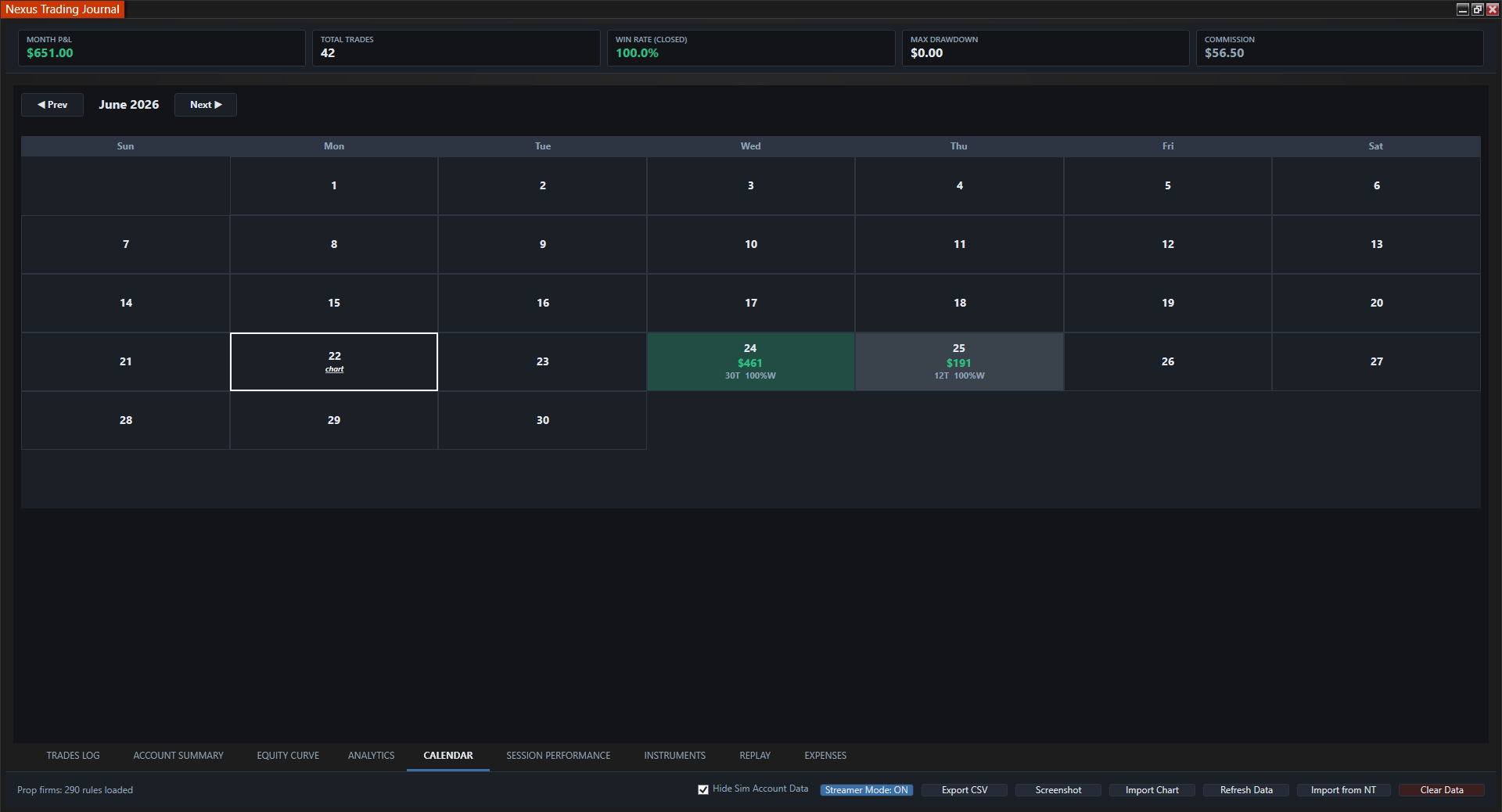Select calendar day 15
Screen dimensions: 1502x812
click(334, 304)
